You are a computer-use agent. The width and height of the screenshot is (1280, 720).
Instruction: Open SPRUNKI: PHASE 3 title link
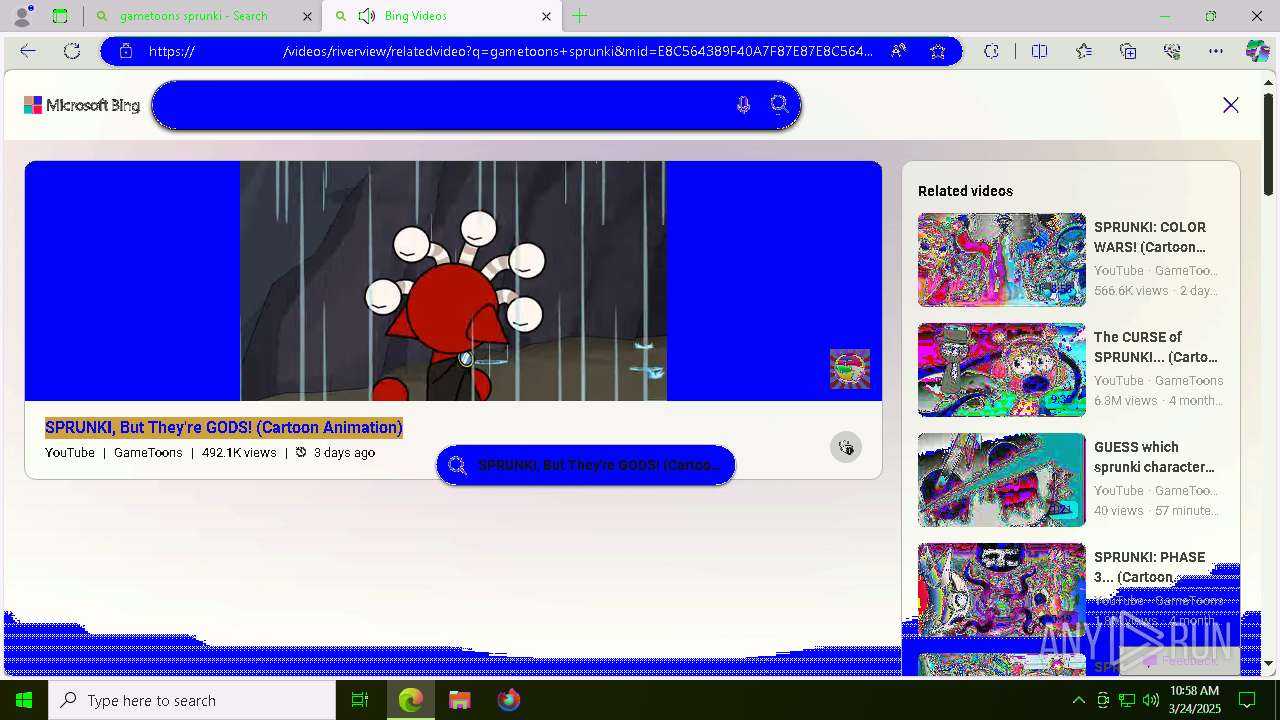1150,567
